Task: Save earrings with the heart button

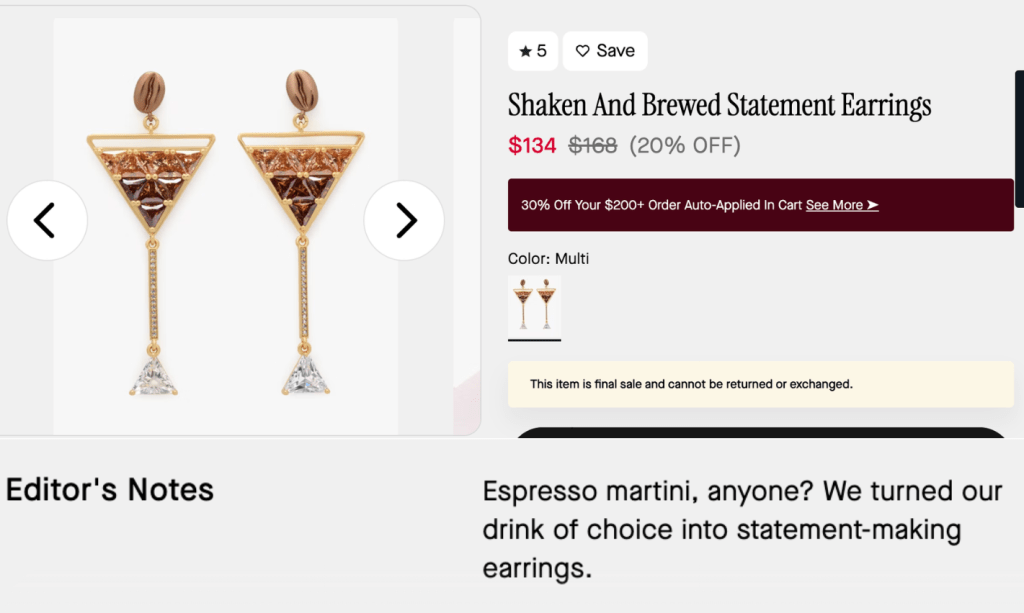Action: coord(605,51)
